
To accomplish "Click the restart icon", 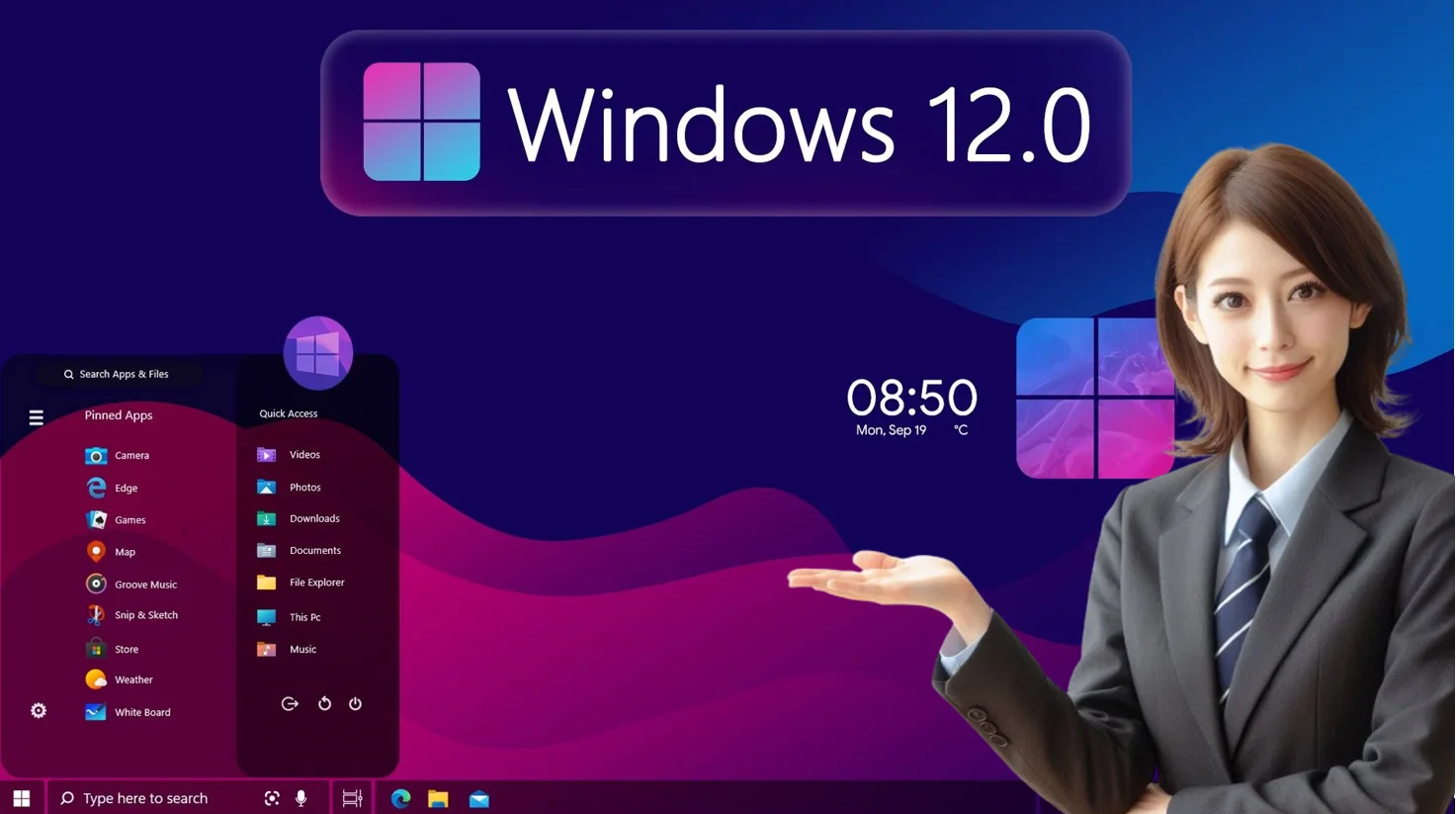I will [x=324, y=704].
